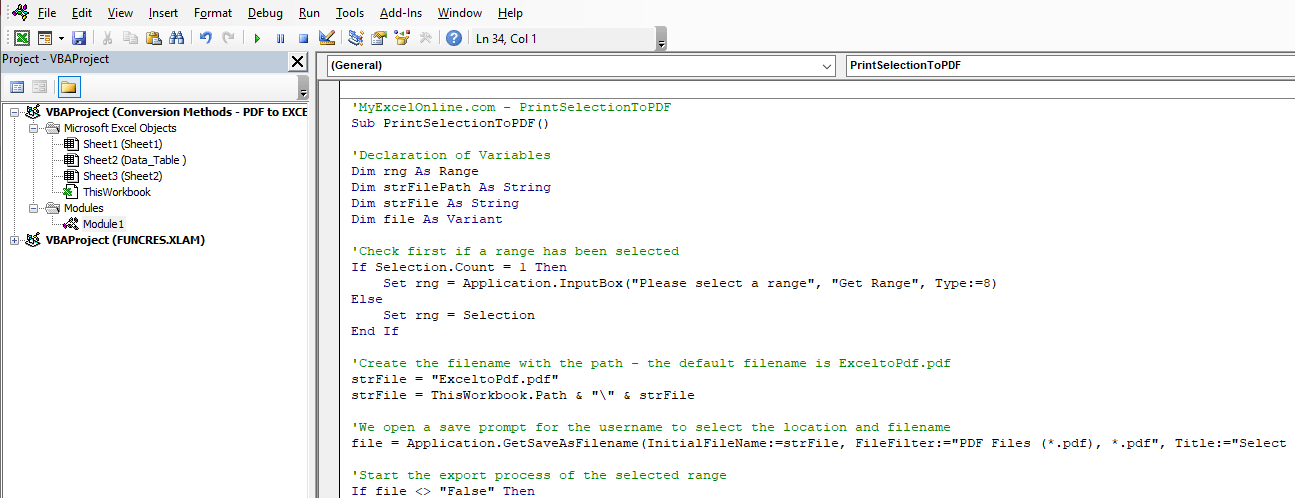Select Module1 in project tree

[104, 224]
